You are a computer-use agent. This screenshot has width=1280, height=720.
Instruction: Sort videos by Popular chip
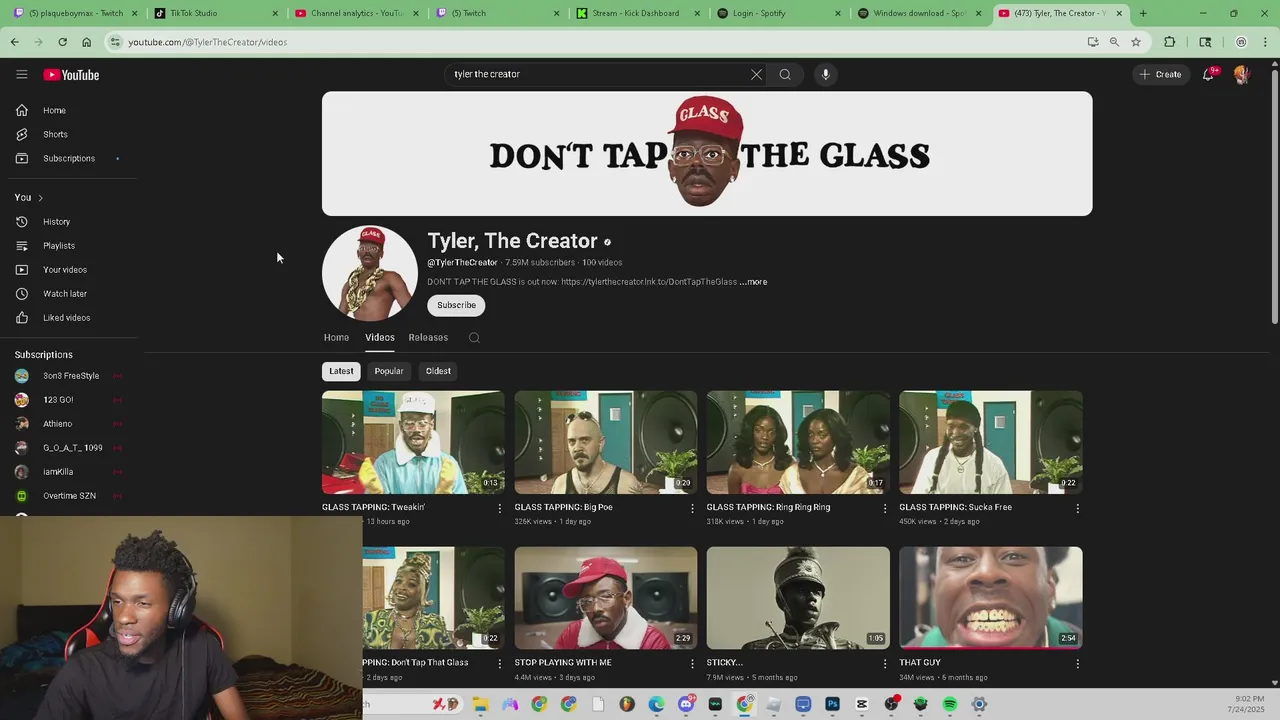[x=389, y=371]
